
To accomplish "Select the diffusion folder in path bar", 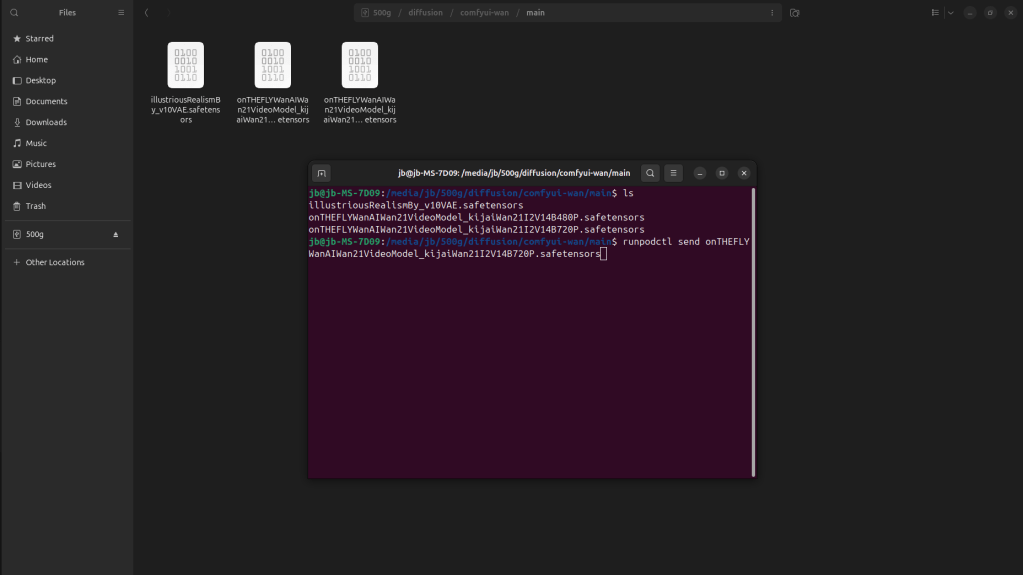I will click(425, 13).
